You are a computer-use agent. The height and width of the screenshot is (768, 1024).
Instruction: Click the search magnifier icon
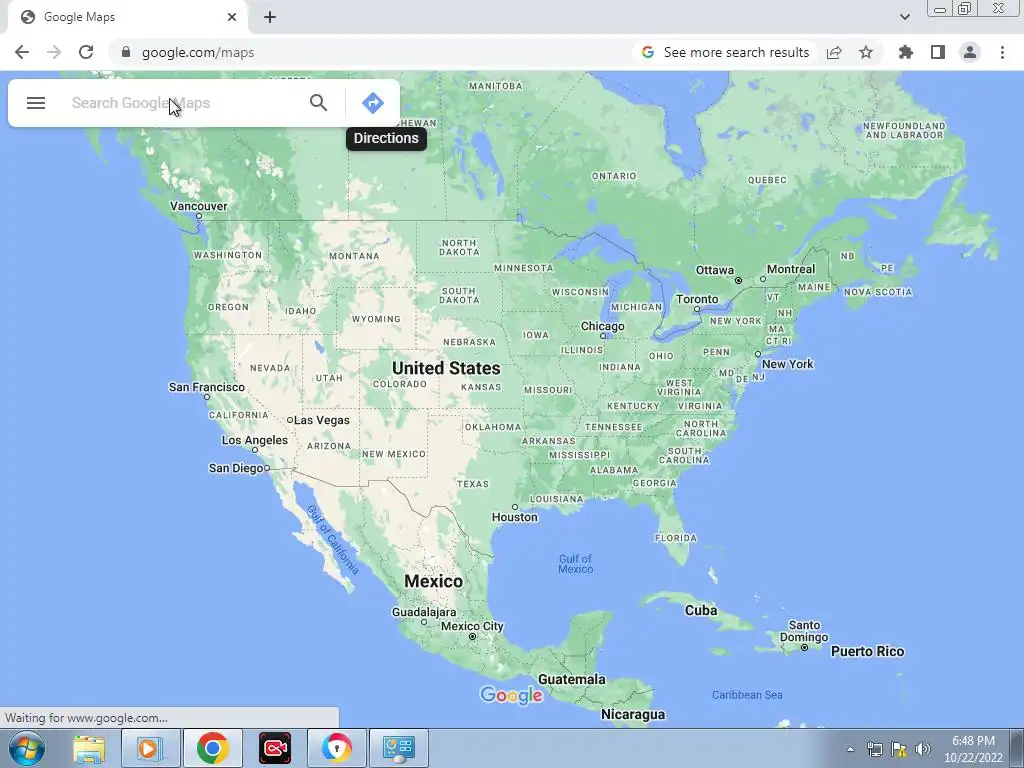(x=318, y=103)
